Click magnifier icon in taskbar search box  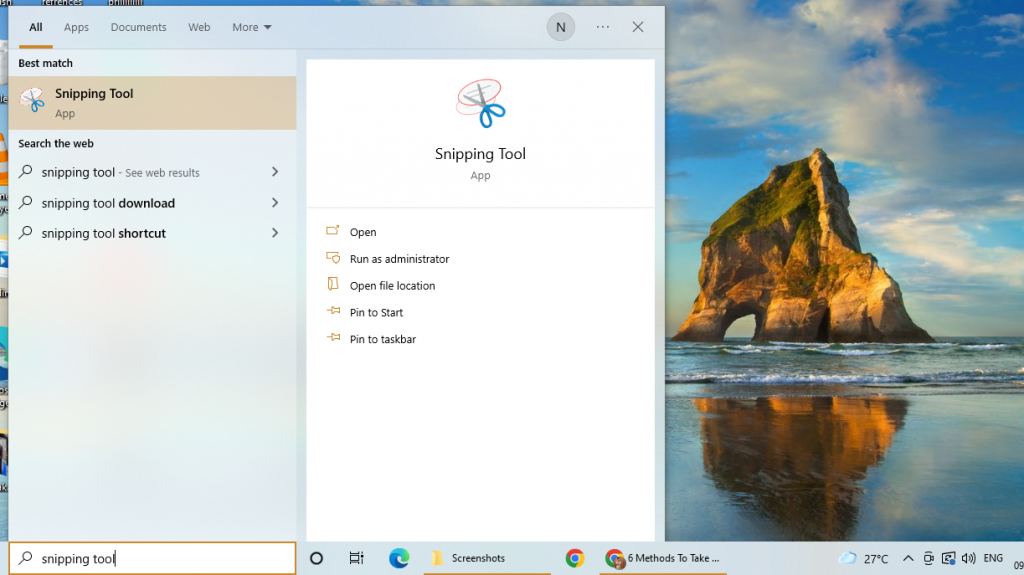(25, 557)
